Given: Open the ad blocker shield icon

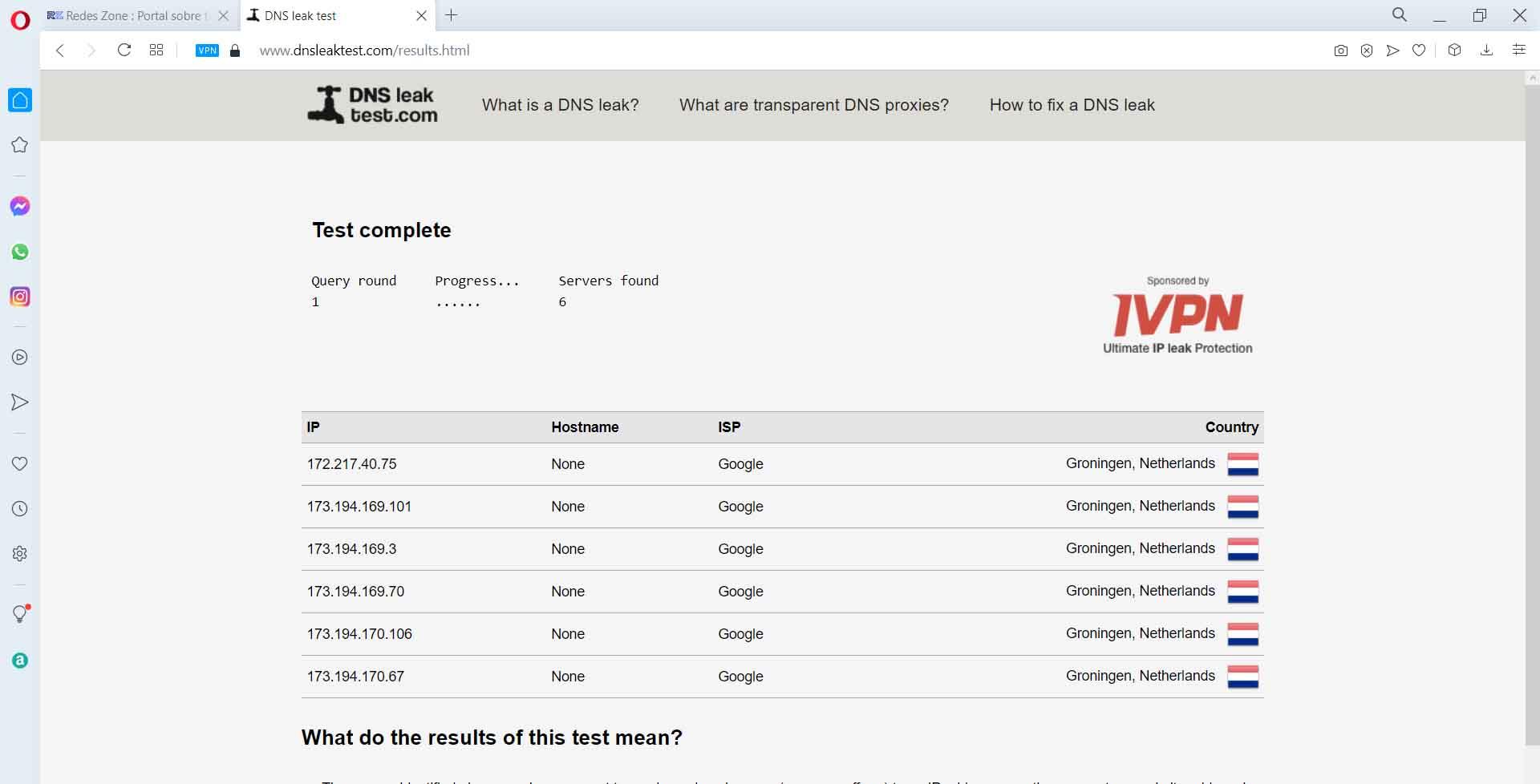Looking at the screenshot, I should [x=1367, y=51].
